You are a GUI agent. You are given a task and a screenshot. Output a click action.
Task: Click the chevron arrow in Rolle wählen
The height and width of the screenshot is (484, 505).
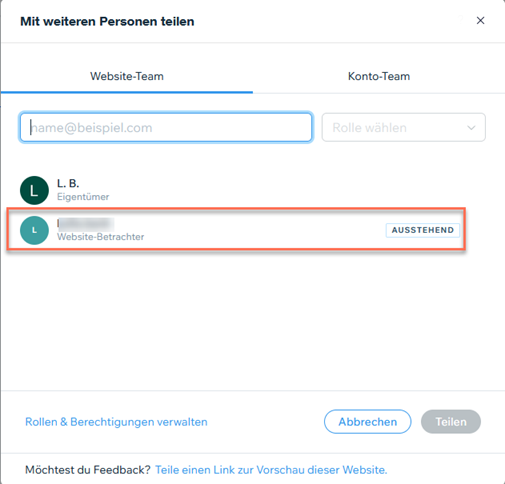tap(471, 128)
